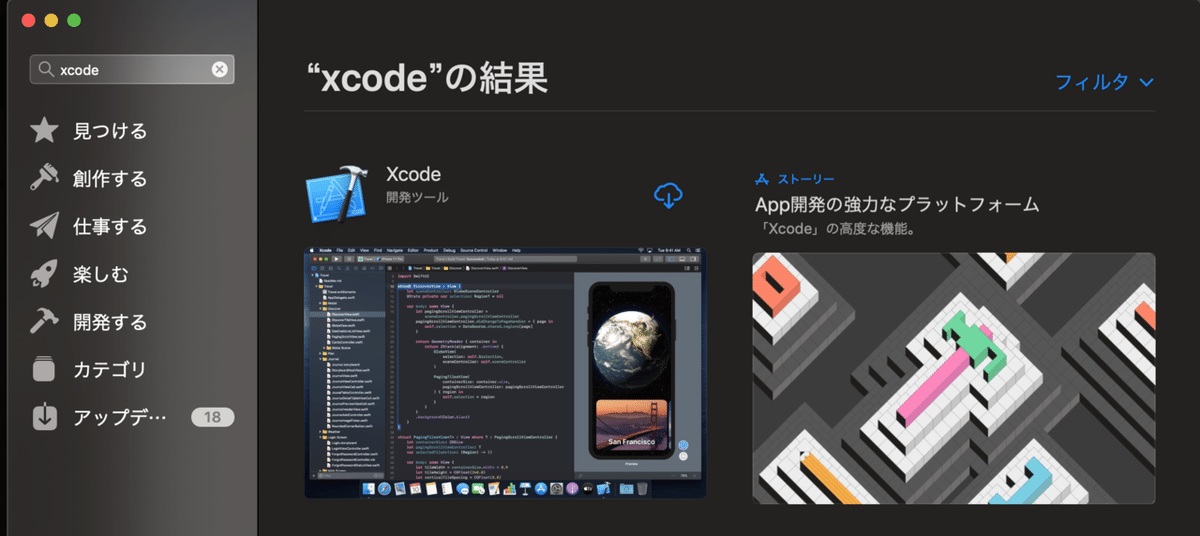Image resolution: width=1200 pixels, height=536 pixels.
Task: Click the Xcode app icon
Action: coord(337,195)
